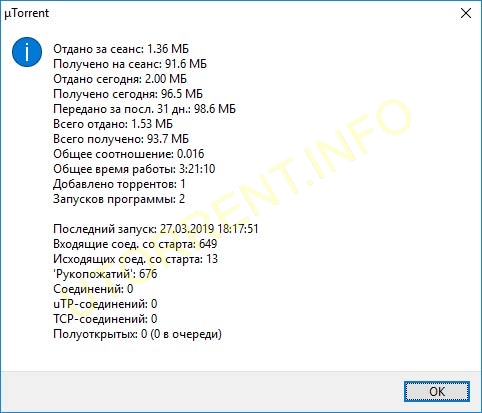This screenshot has width=482, height=413.
Task: Click the blue information icon
Action: pos(27,52)
